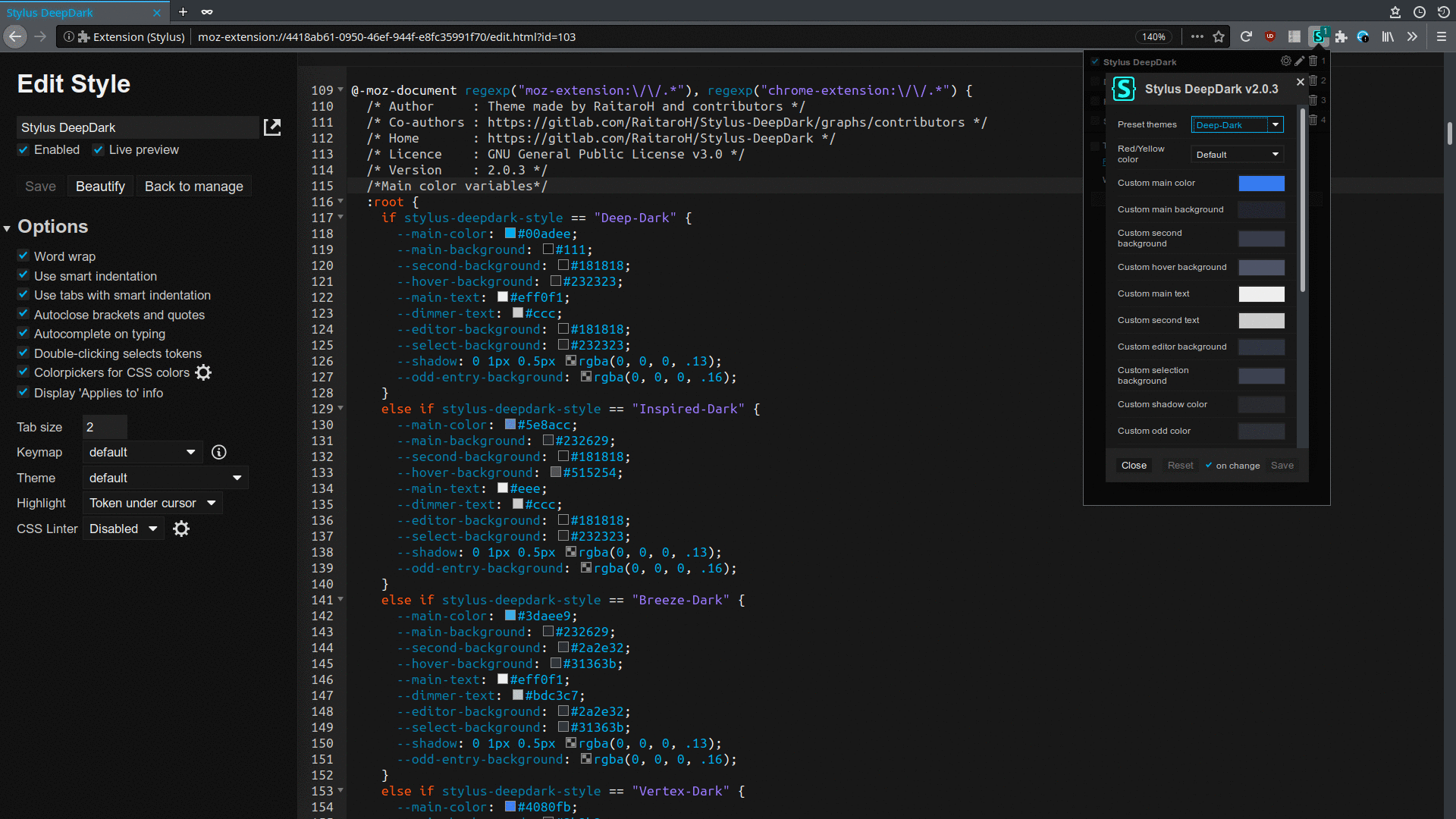Click the Save button in DeepDark panel
This screenshot has height=819, width=1456.
(1282, 465)
